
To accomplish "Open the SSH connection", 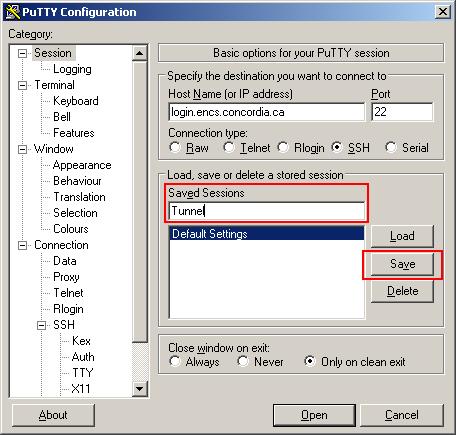I will pos(314,415).
